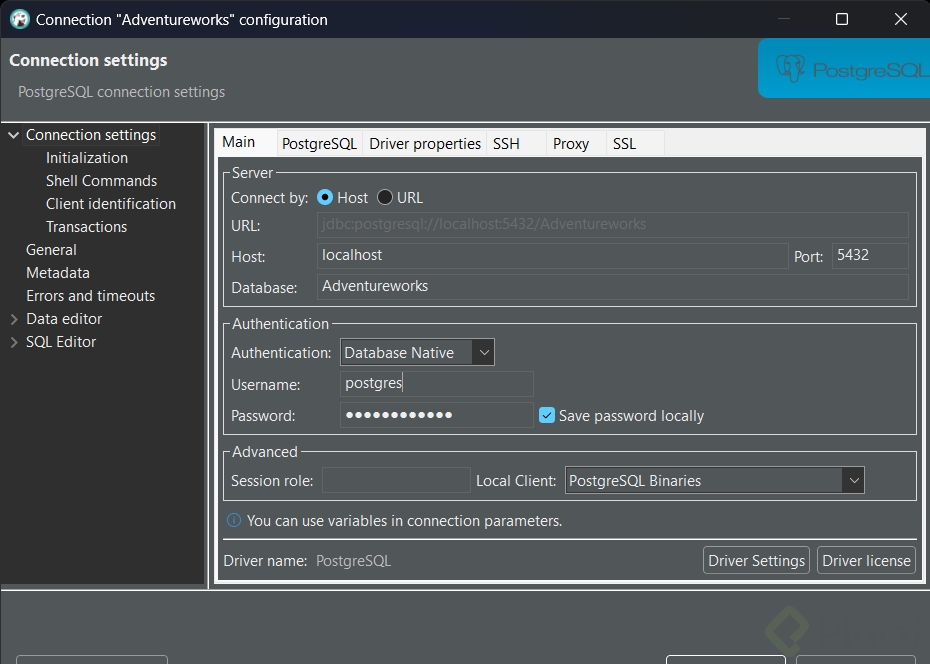
Task: Click the Driver license button
Action: [866, 560]
